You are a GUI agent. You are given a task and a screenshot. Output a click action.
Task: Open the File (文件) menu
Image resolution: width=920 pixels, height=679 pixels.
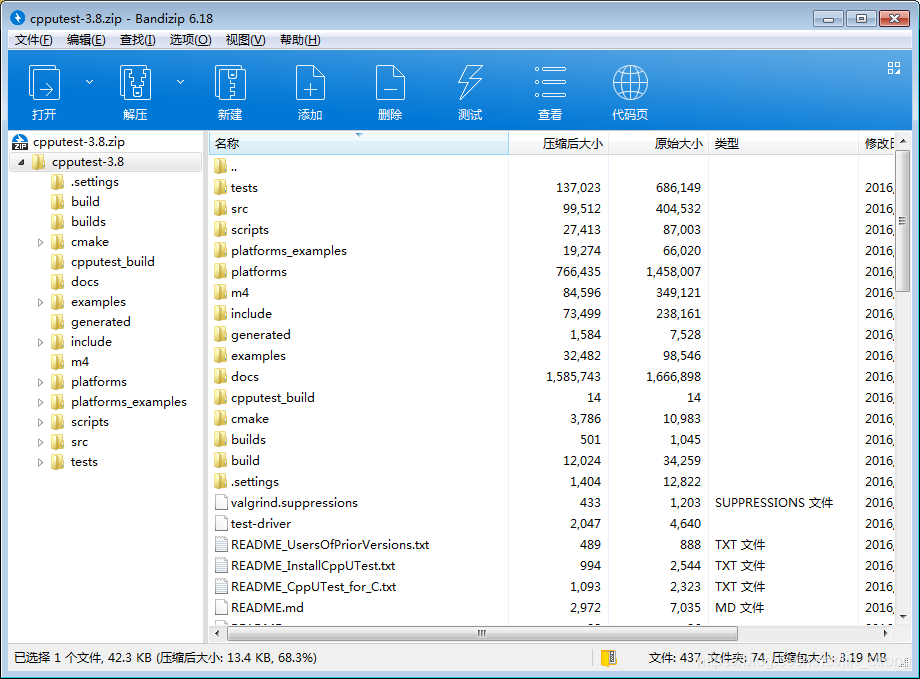click(x=33, y=40)
